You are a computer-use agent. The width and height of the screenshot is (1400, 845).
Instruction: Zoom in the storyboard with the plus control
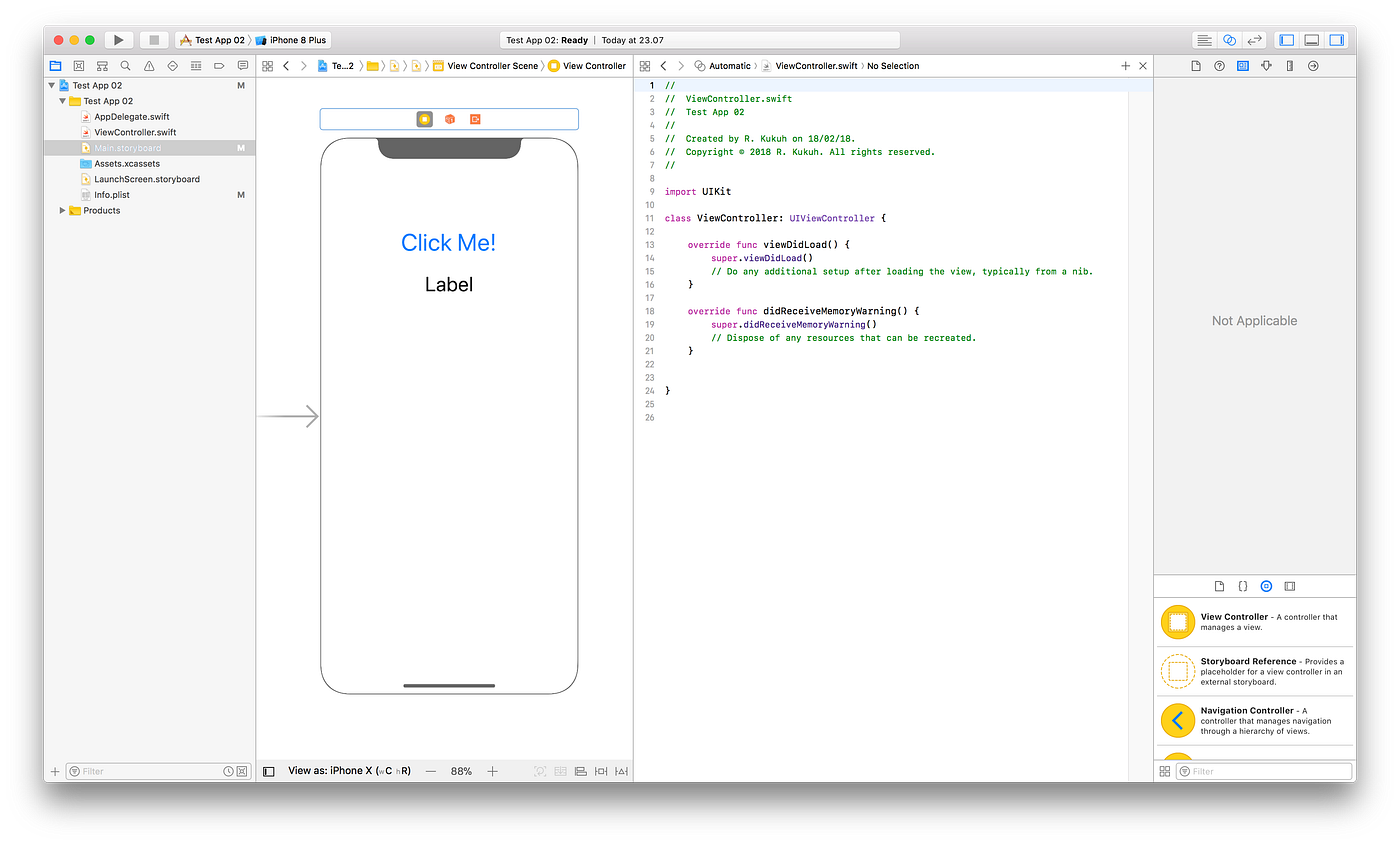coord(491,771)
